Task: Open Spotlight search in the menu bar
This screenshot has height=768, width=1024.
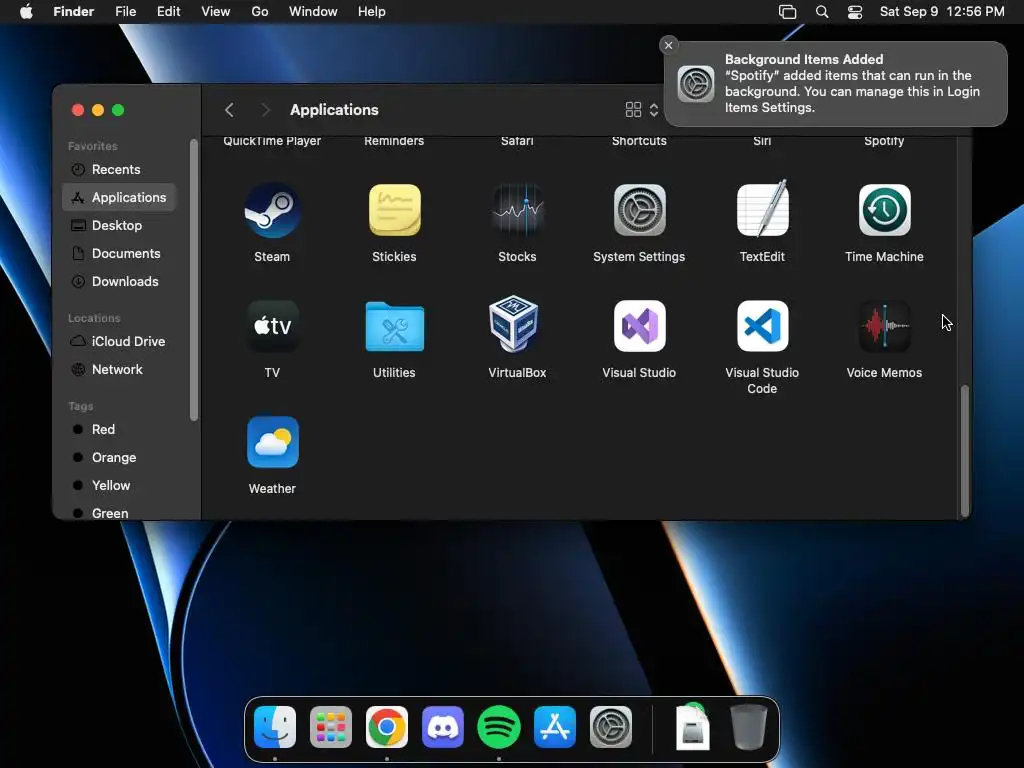Action: pos(822,12)
